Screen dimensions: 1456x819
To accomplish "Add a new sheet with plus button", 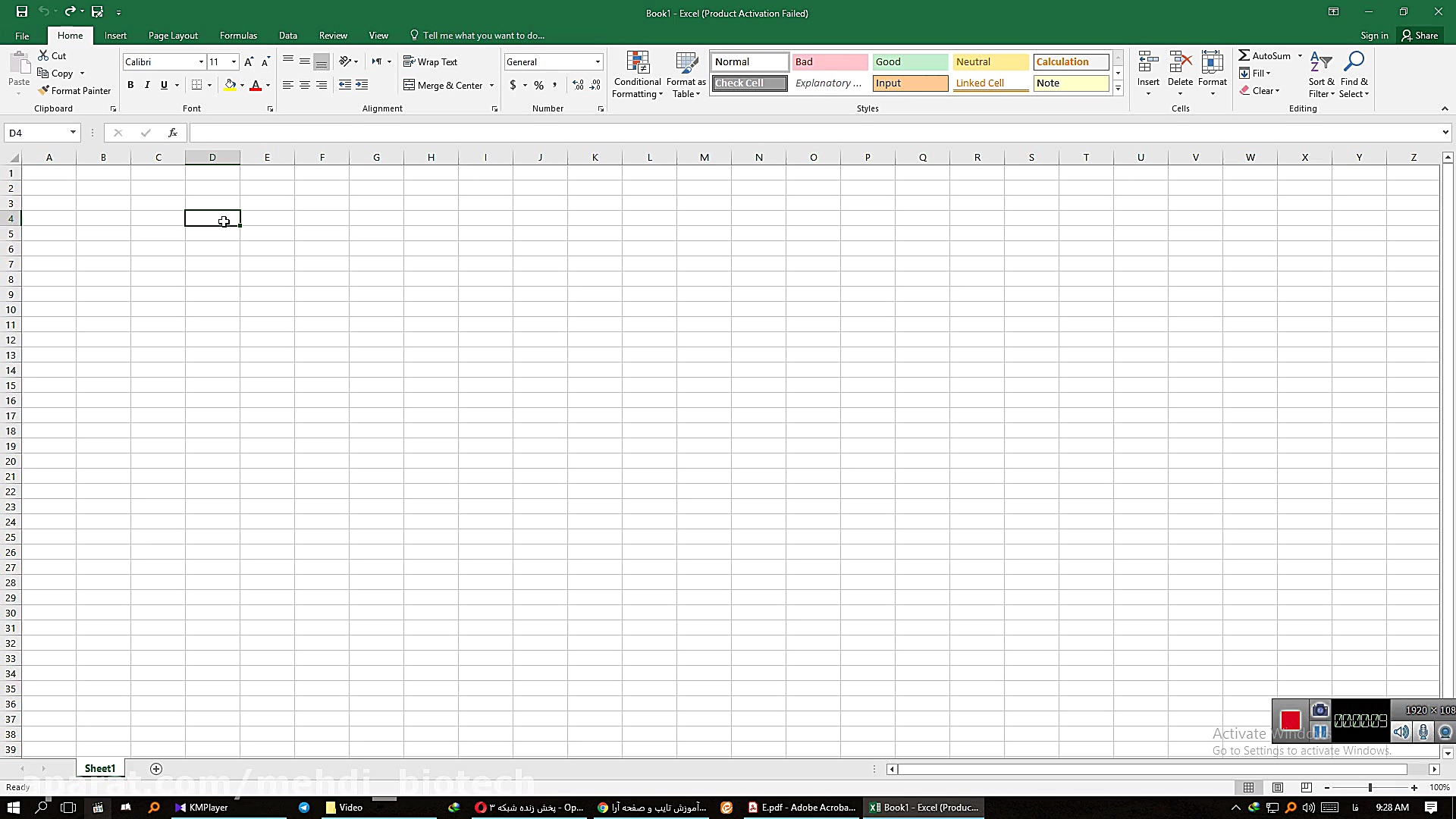I will click(x=156, y=768).
